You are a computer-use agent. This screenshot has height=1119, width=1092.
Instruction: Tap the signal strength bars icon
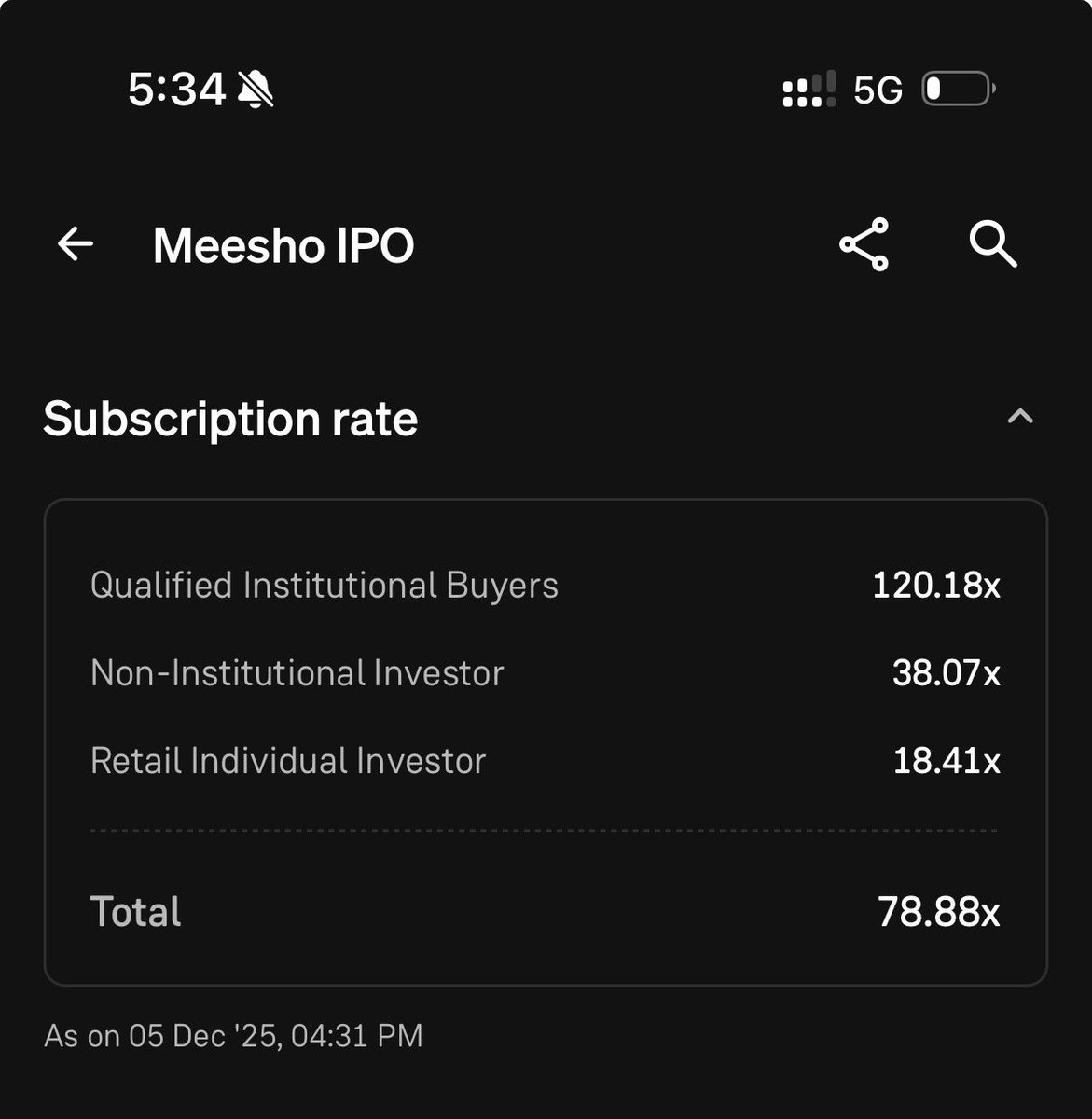point(809,90)
